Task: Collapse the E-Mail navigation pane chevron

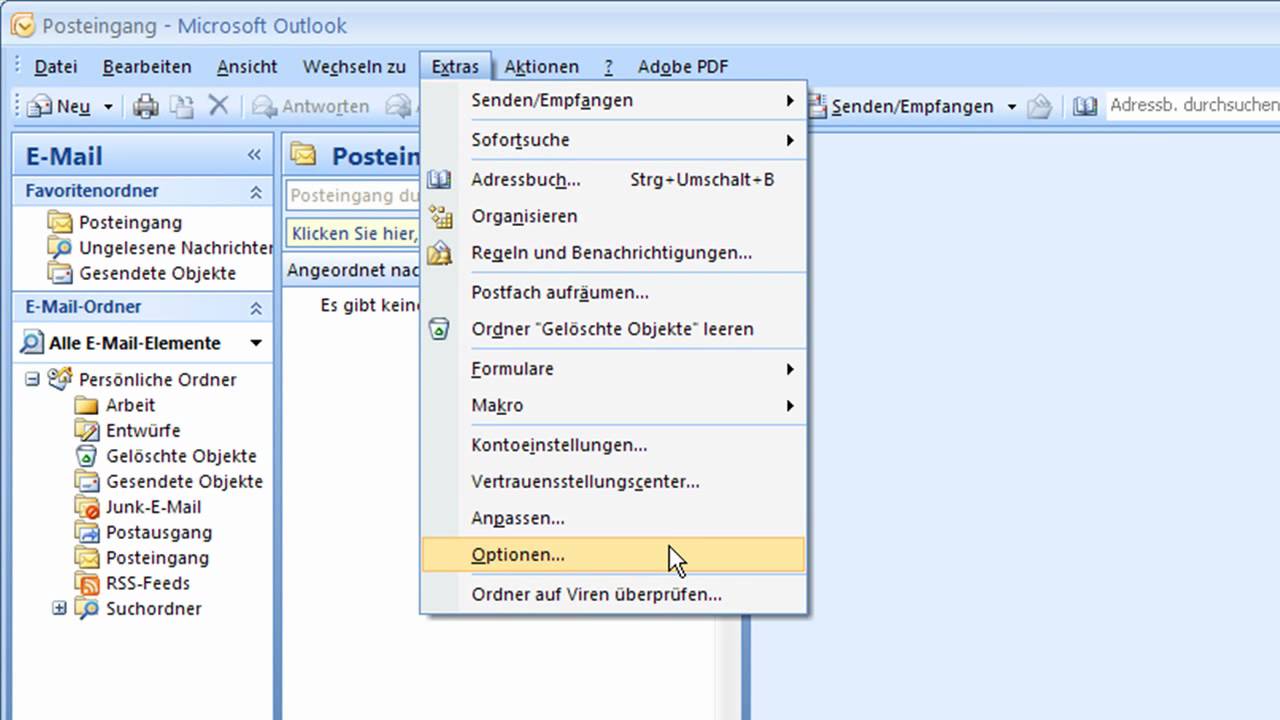Action: (254, 155)
